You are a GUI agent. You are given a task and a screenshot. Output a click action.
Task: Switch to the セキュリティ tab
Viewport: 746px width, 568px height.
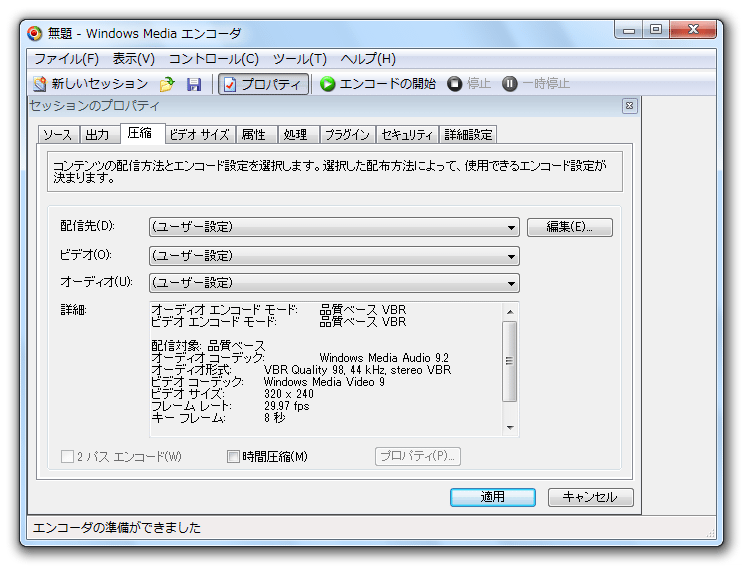407,135
